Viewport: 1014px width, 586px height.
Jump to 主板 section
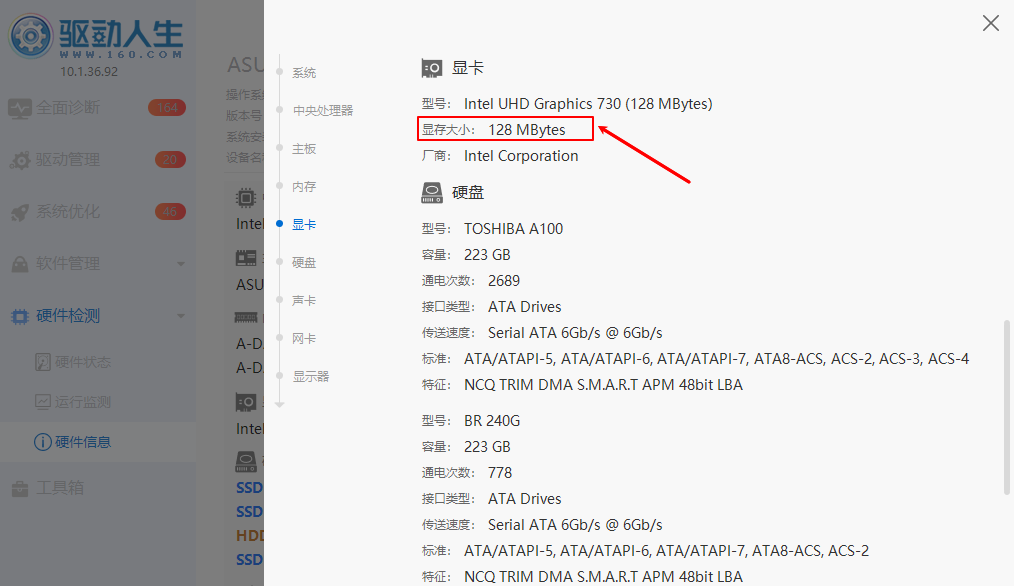pos(304,149)
